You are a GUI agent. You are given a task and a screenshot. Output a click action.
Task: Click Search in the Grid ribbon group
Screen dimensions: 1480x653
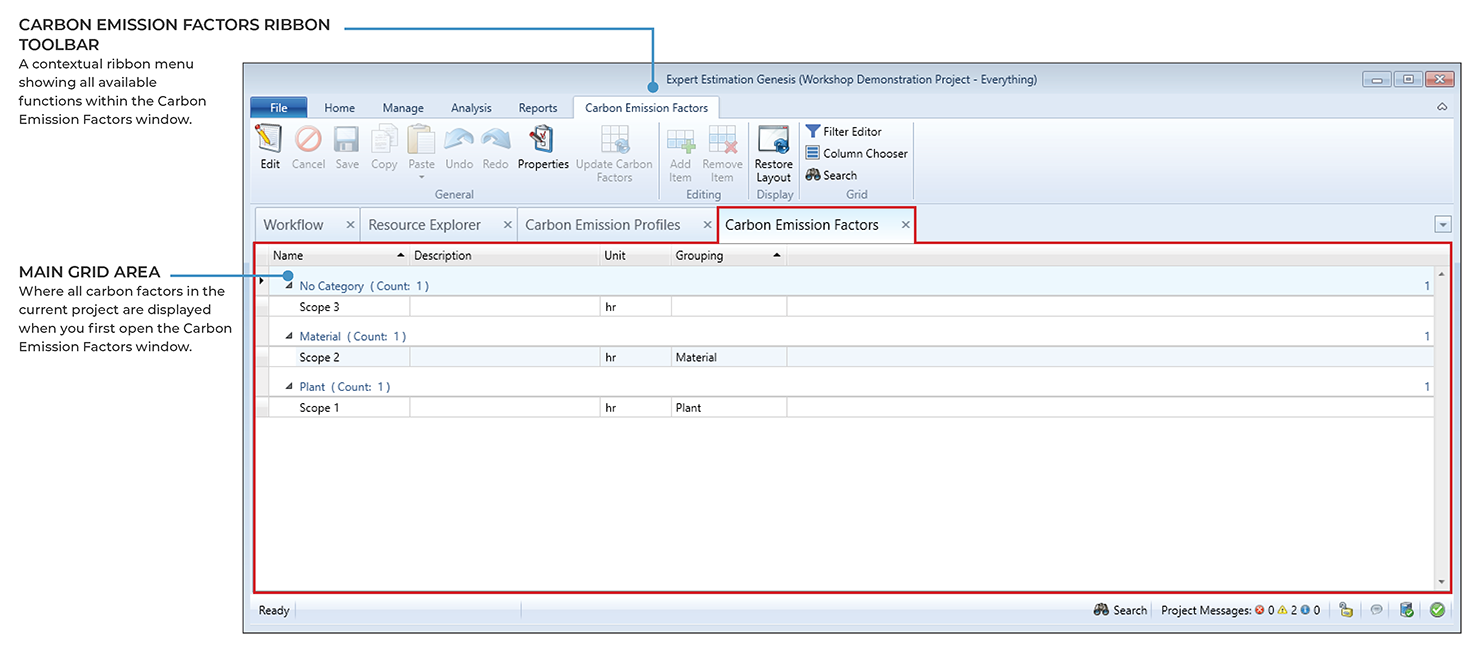click(x=831, y=175)
